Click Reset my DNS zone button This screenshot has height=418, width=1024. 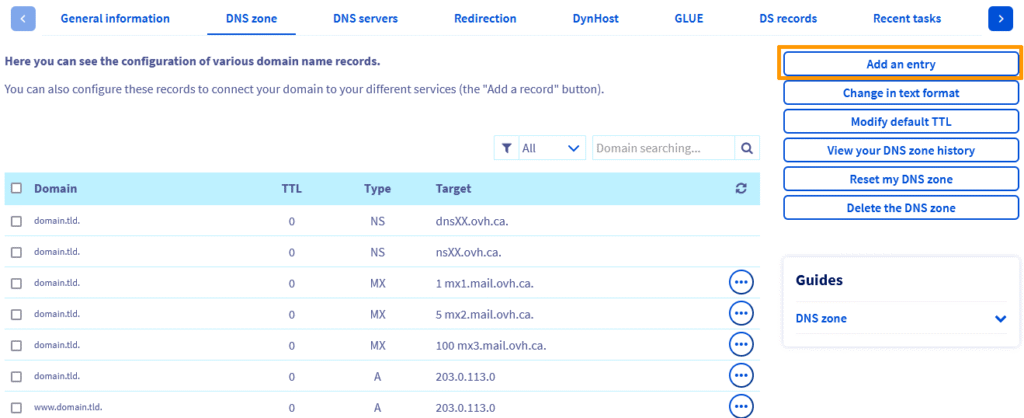[901, 179]
